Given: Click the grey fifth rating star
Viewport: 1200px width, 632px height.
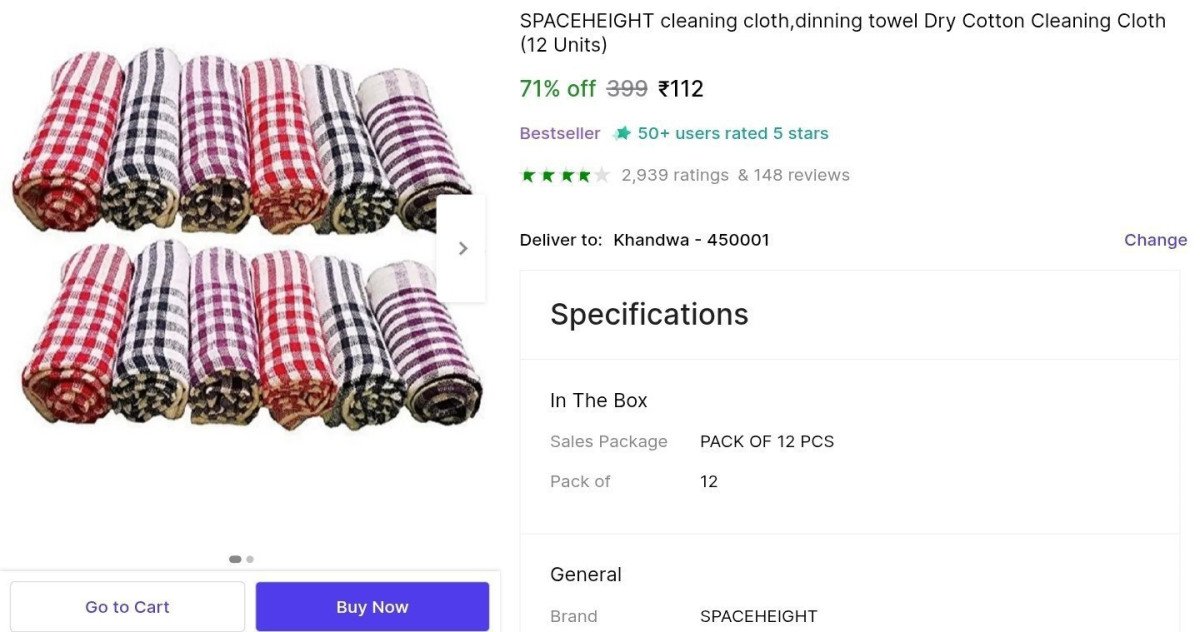Looking at the screenshot, I should pyautogui.click(x=601, y=176).
